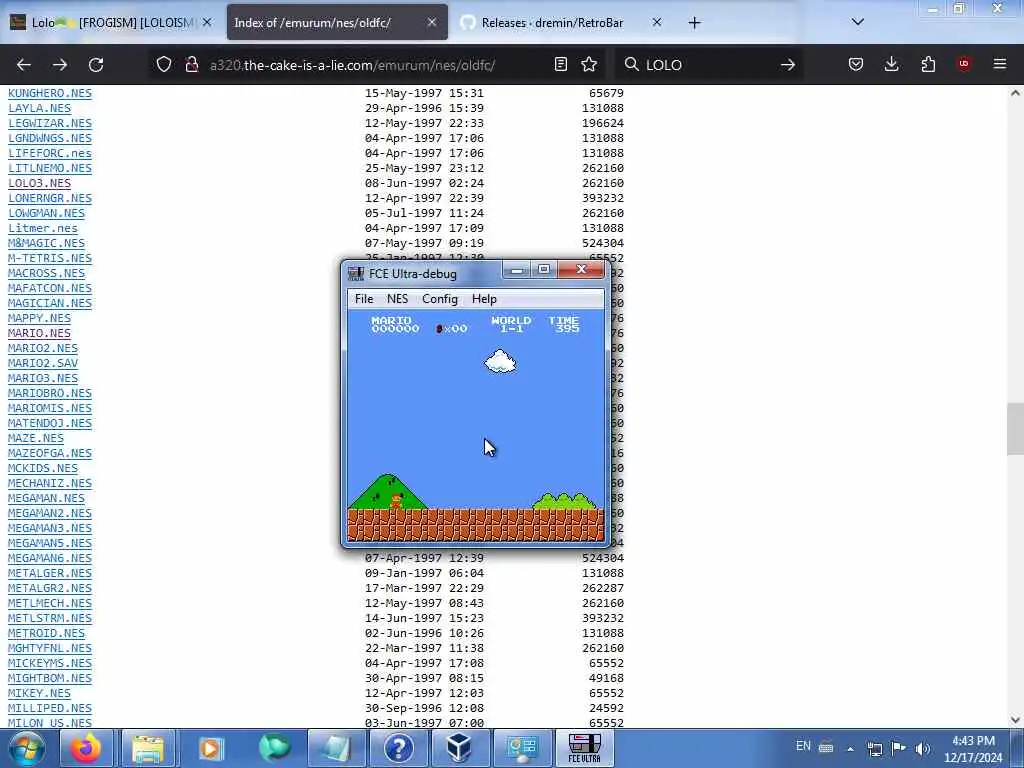The image size is (1024, 768).
Task: Open File Explorer folder on taskbar
Action: pyautogui.click(x=148, y=748)
